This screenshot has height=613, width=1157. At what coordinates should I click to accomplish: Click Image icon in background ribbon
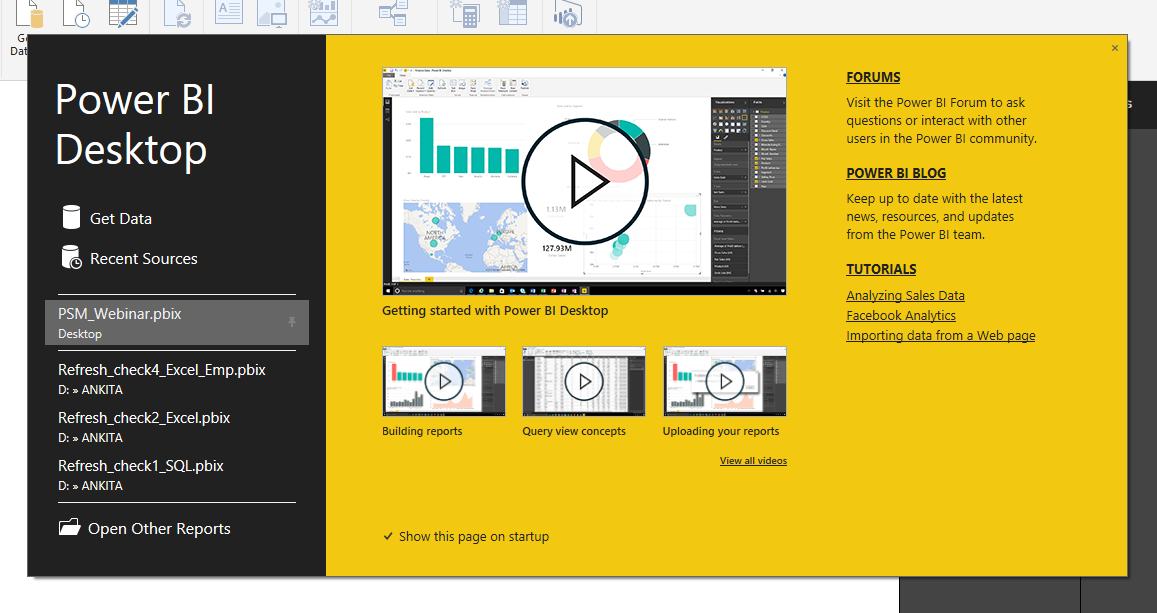(x=272, y=14)
